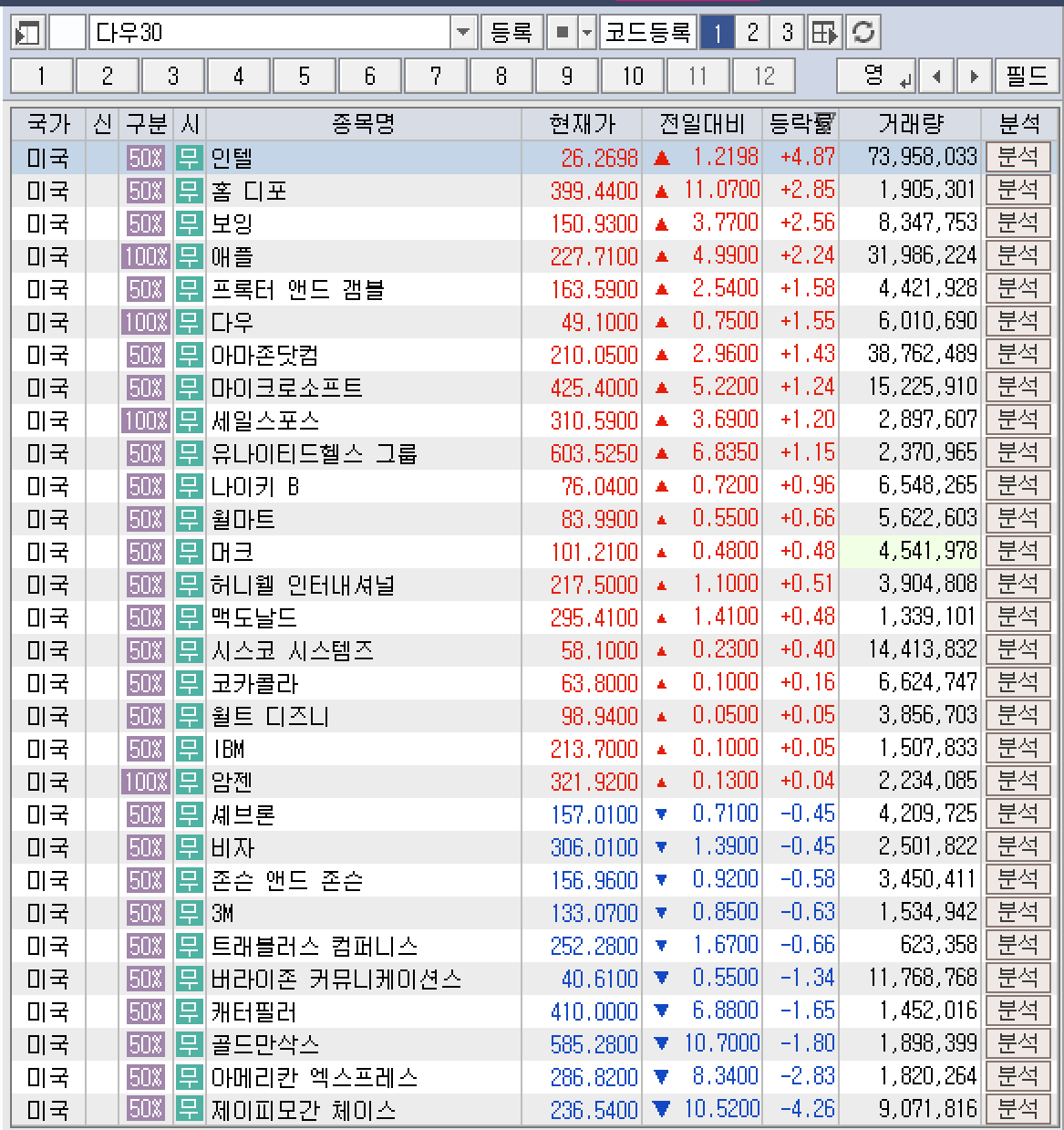This screenshot has height=1130, width=1064.
Task: Open dropdown arrow beside the square icon
Action: [586, 34]
